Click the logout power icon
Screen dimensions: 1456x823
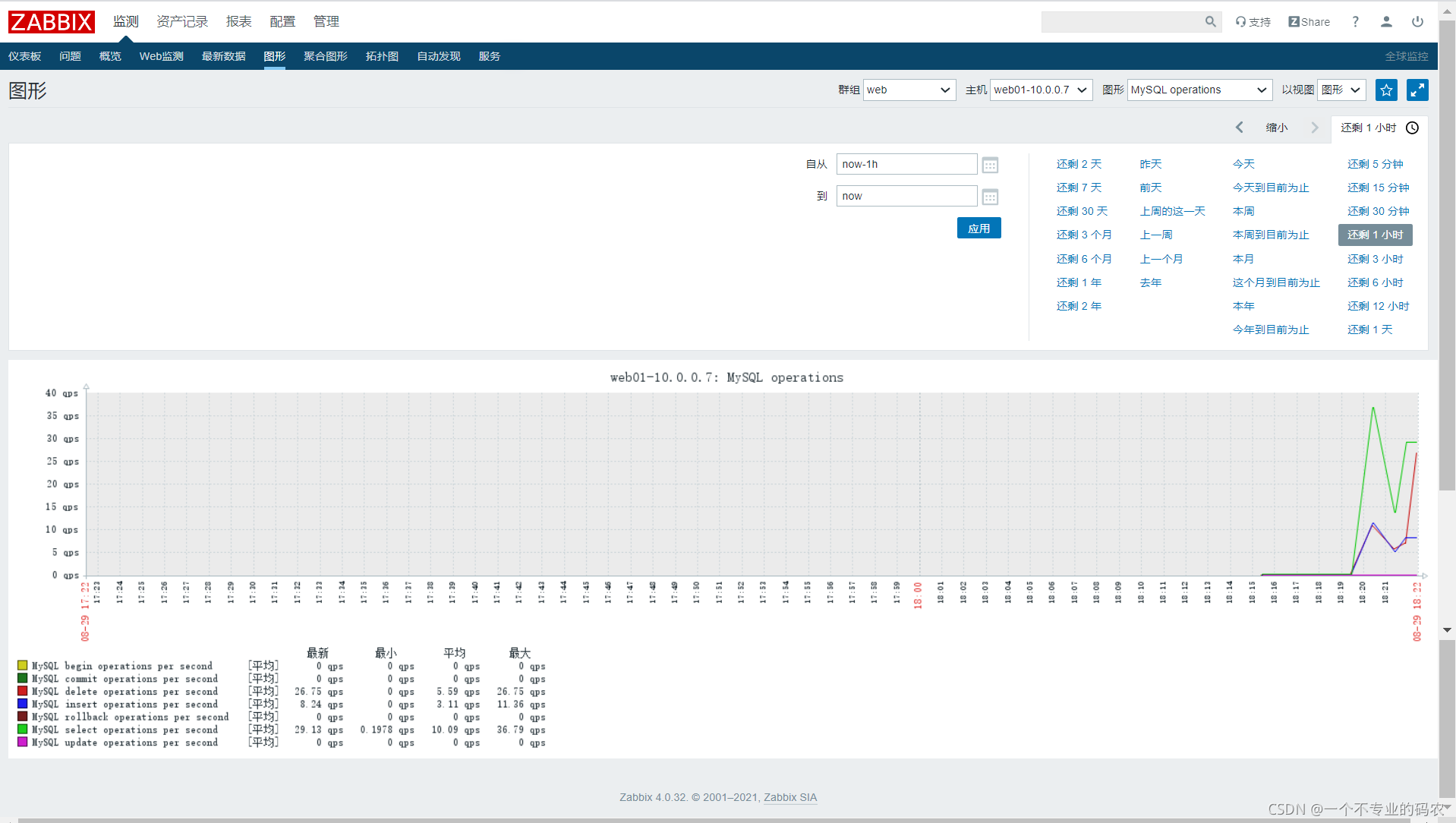pyautogui.click(x=1417, y=22)
